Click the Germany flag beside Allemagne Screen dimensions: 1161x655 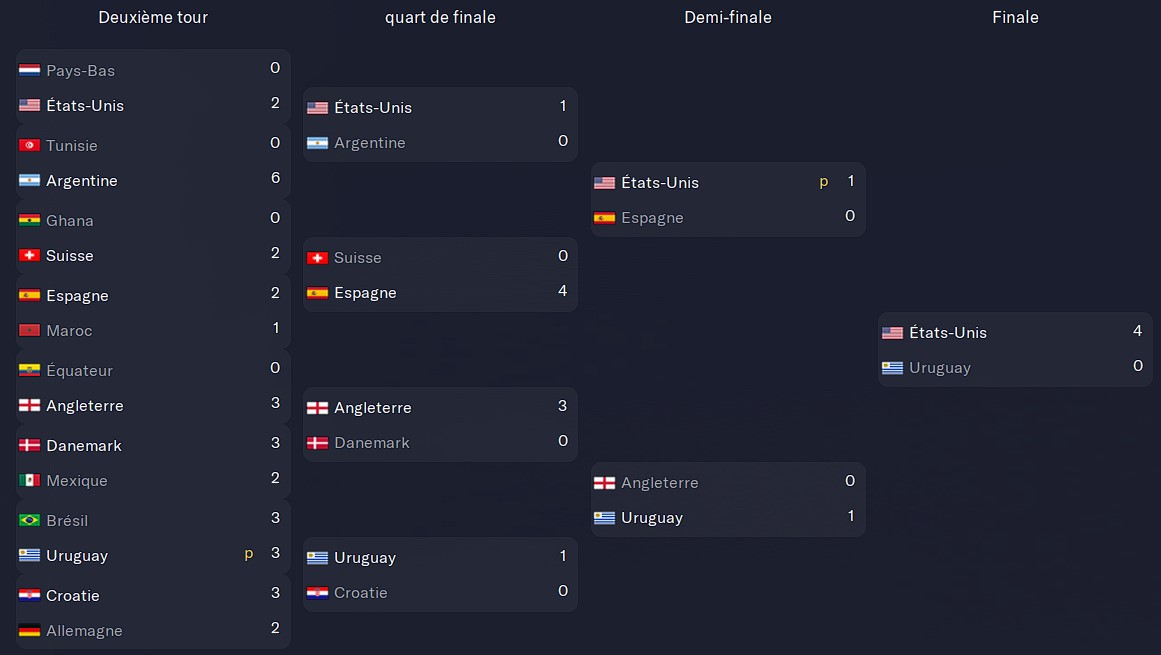pyautogui.click(x=30, y=631)
